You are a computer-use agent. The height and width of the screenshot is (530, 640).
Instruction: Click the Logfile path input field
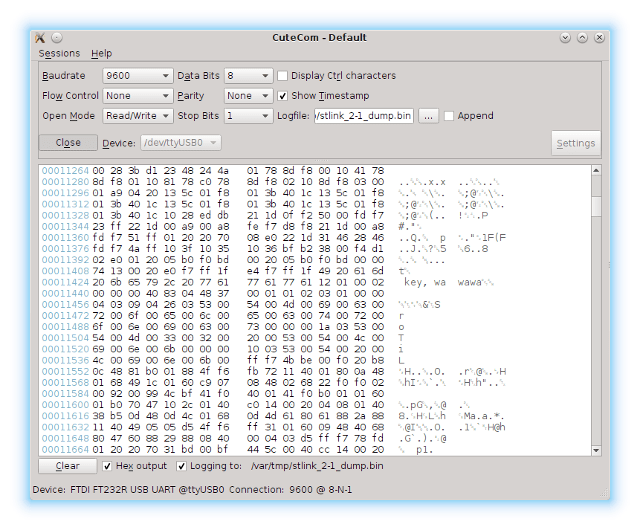pyautogui.click(x=364, y=116)
